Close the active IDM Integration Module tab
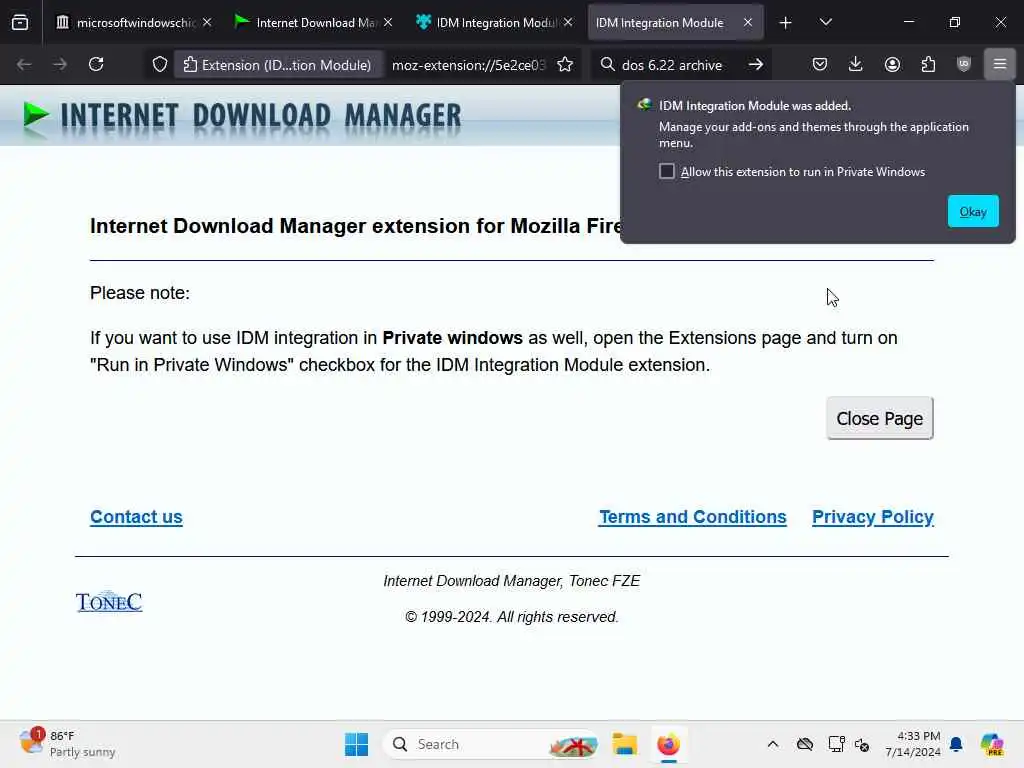Viewport: 1024px width, 768px height. 748,22
